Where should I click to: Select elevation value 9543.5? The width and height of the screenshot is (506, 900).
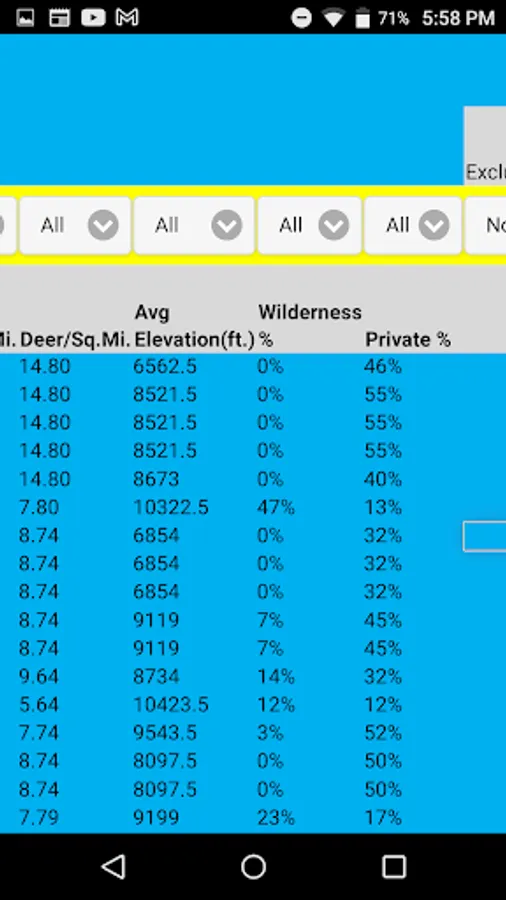coord(165,732)
